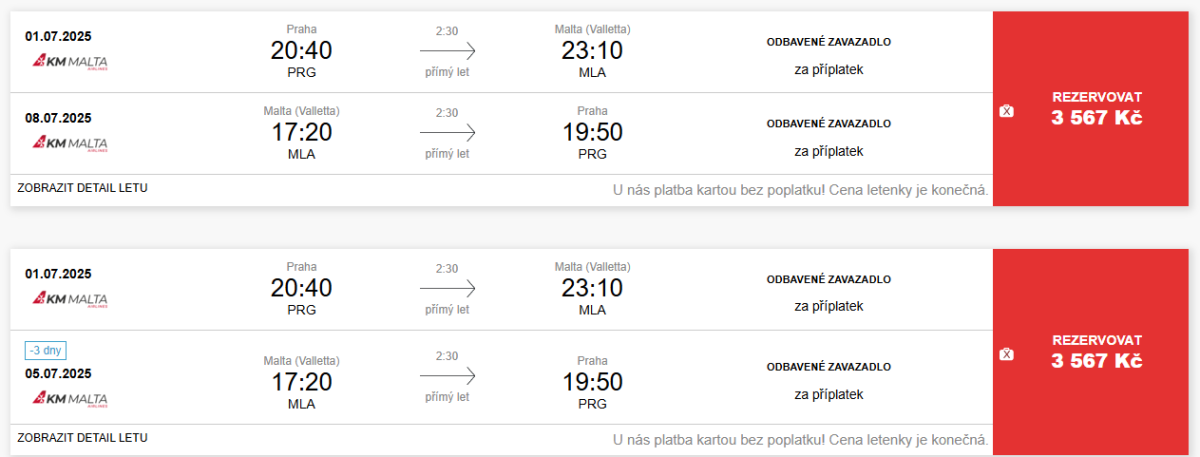
Task: Click the 17:20 departure on 08.07.2025 flight
Action: [x=301, y=132]
